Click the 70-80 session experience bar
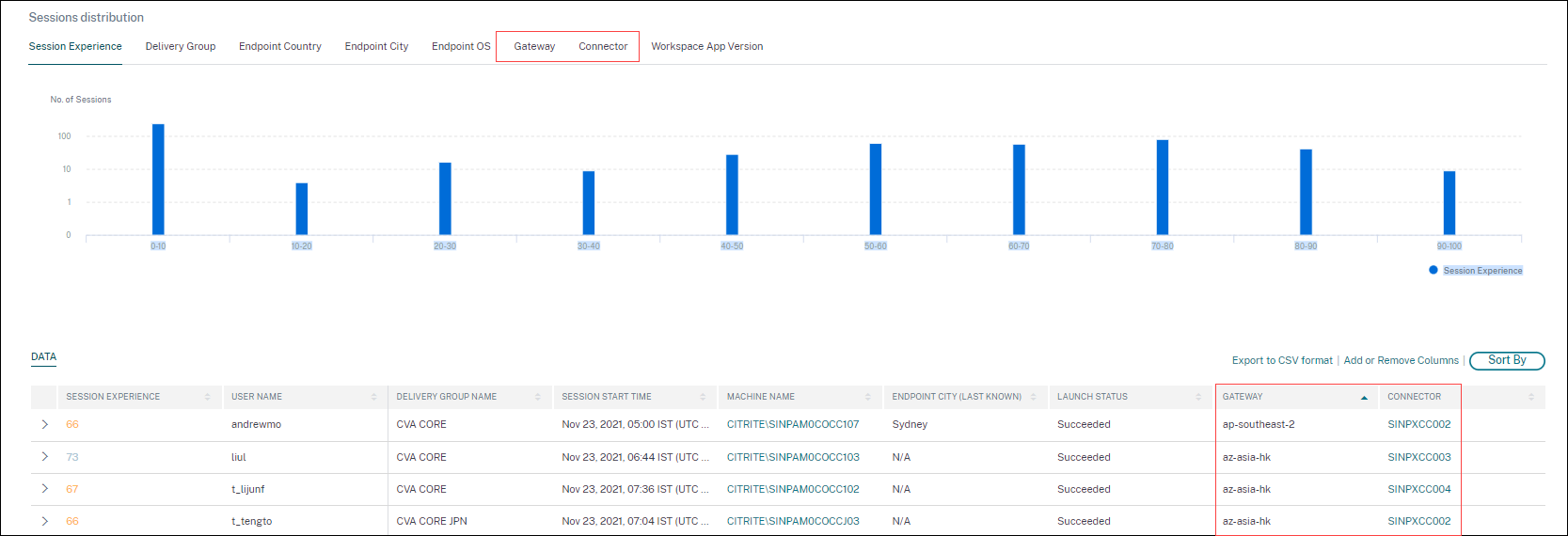The image size is (1568, 536). tap(1163, 187)
